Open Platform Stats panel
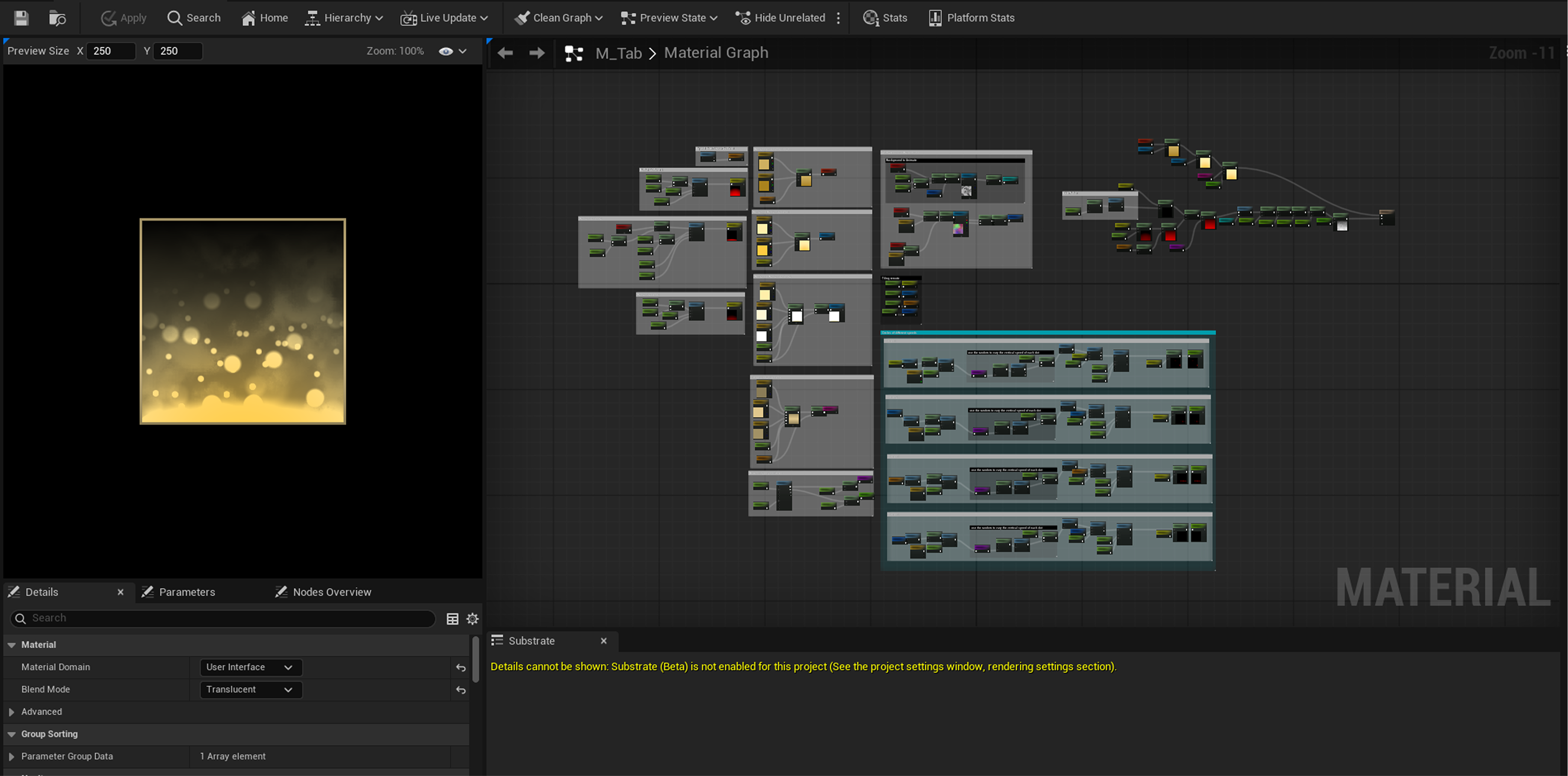 [972, 18]
